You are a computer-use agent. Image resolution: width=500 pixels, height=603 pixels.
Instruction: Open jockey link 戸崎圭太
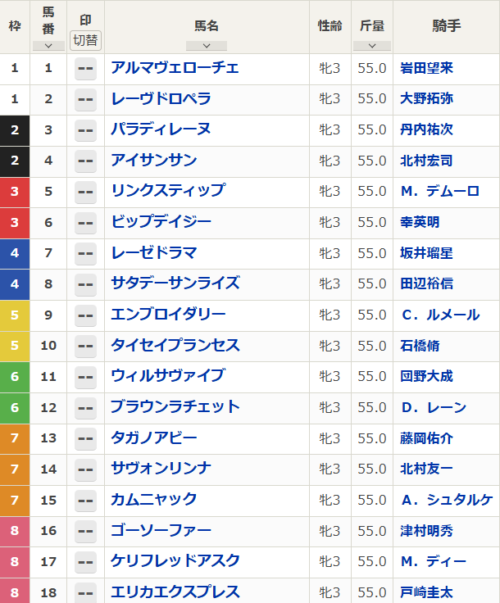point(427,592)
